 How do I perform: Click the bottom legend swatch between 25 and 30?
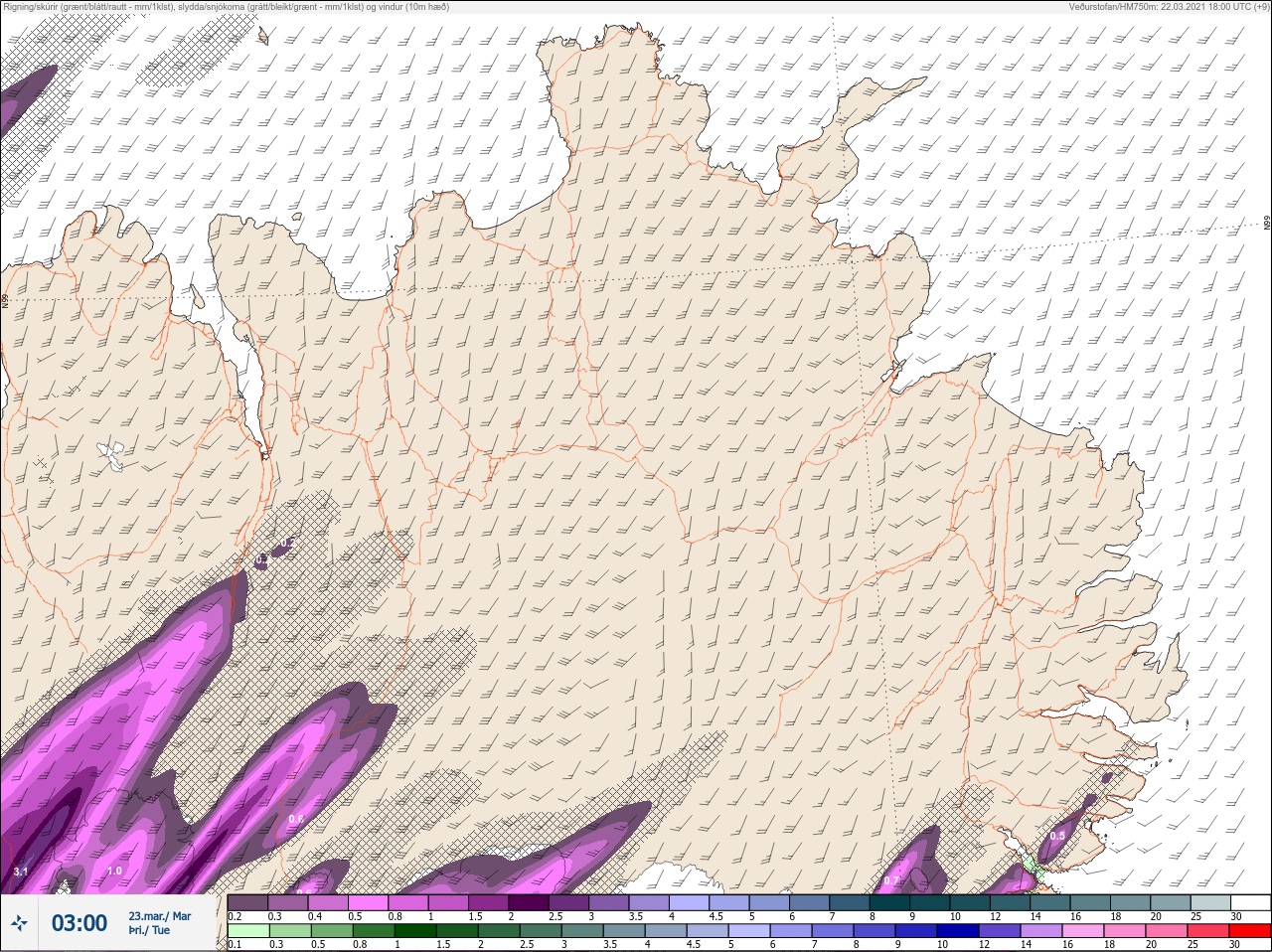1208,931
